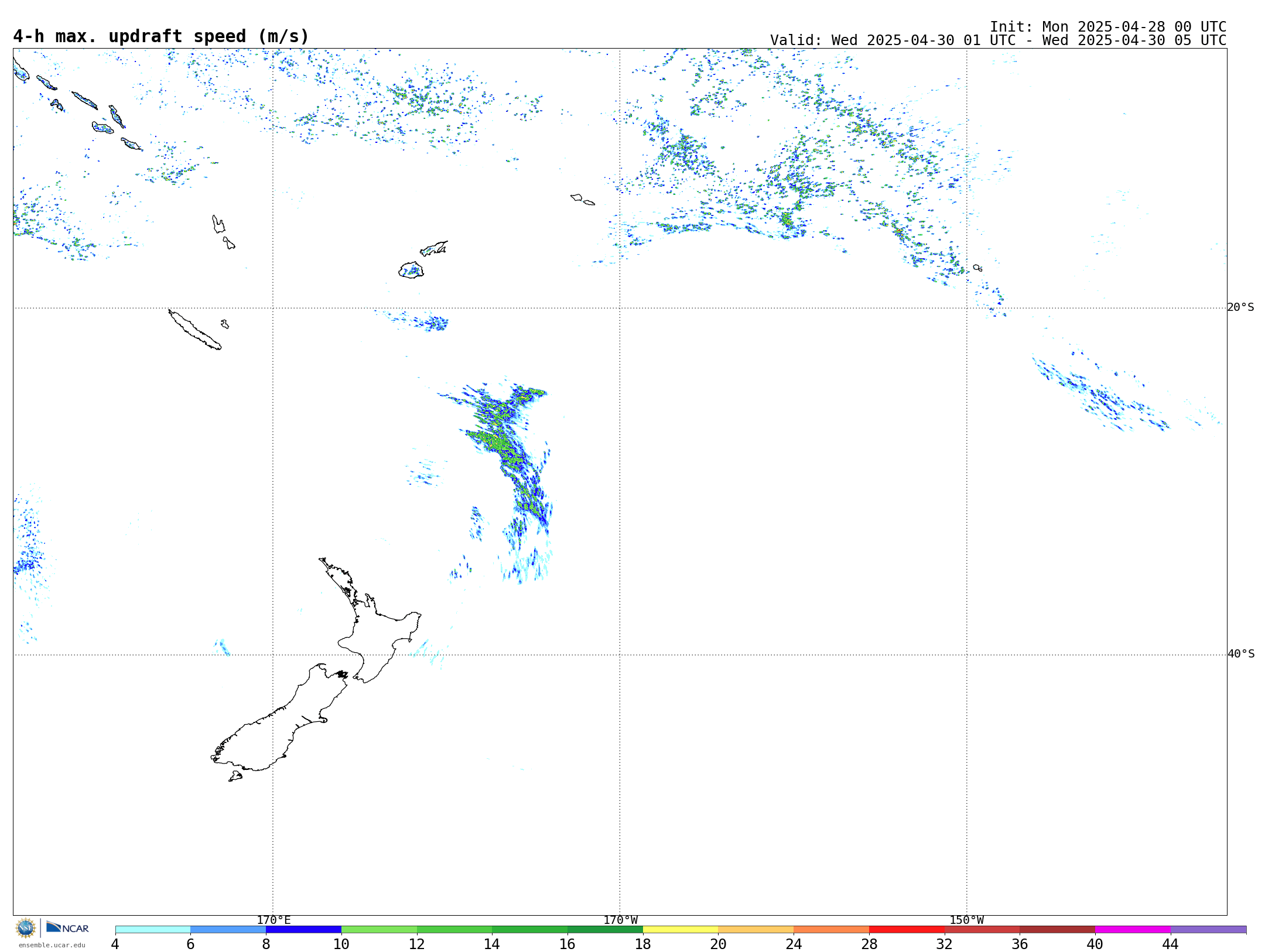The width and height of the screenshot is (1265, 952).
Task: Select the light cyan 4–6 colorbar segment
Action: click(x=153, y=929)
